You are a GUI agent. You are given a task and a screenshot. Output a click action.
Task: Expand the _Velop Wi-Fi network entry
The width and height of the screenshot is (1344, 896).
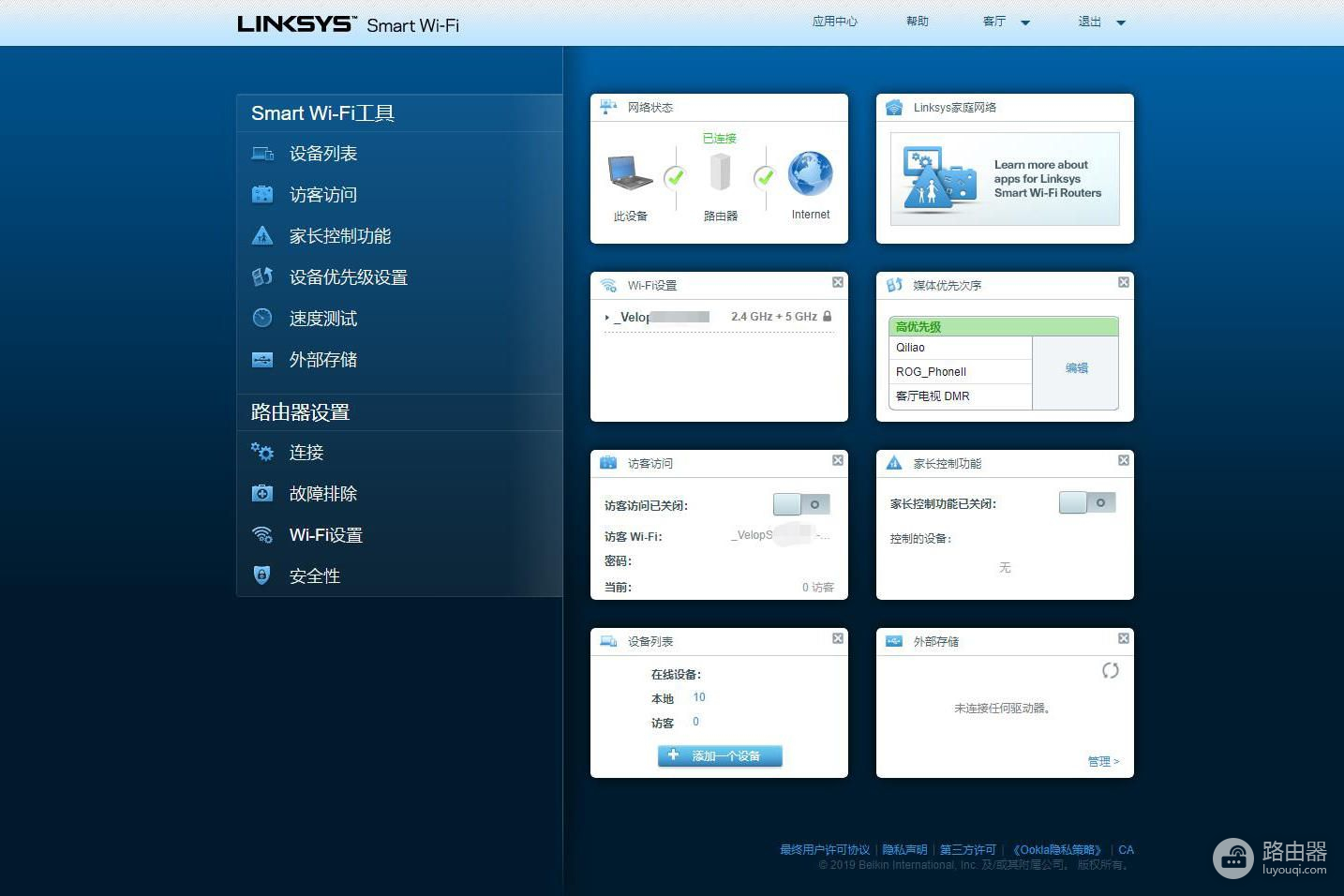[x=607, y=318]
